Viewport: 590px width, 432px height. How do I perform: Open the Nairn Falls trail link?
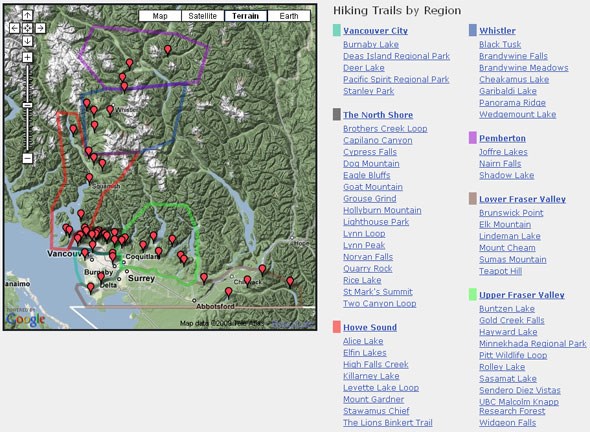[x=500, y=164]
